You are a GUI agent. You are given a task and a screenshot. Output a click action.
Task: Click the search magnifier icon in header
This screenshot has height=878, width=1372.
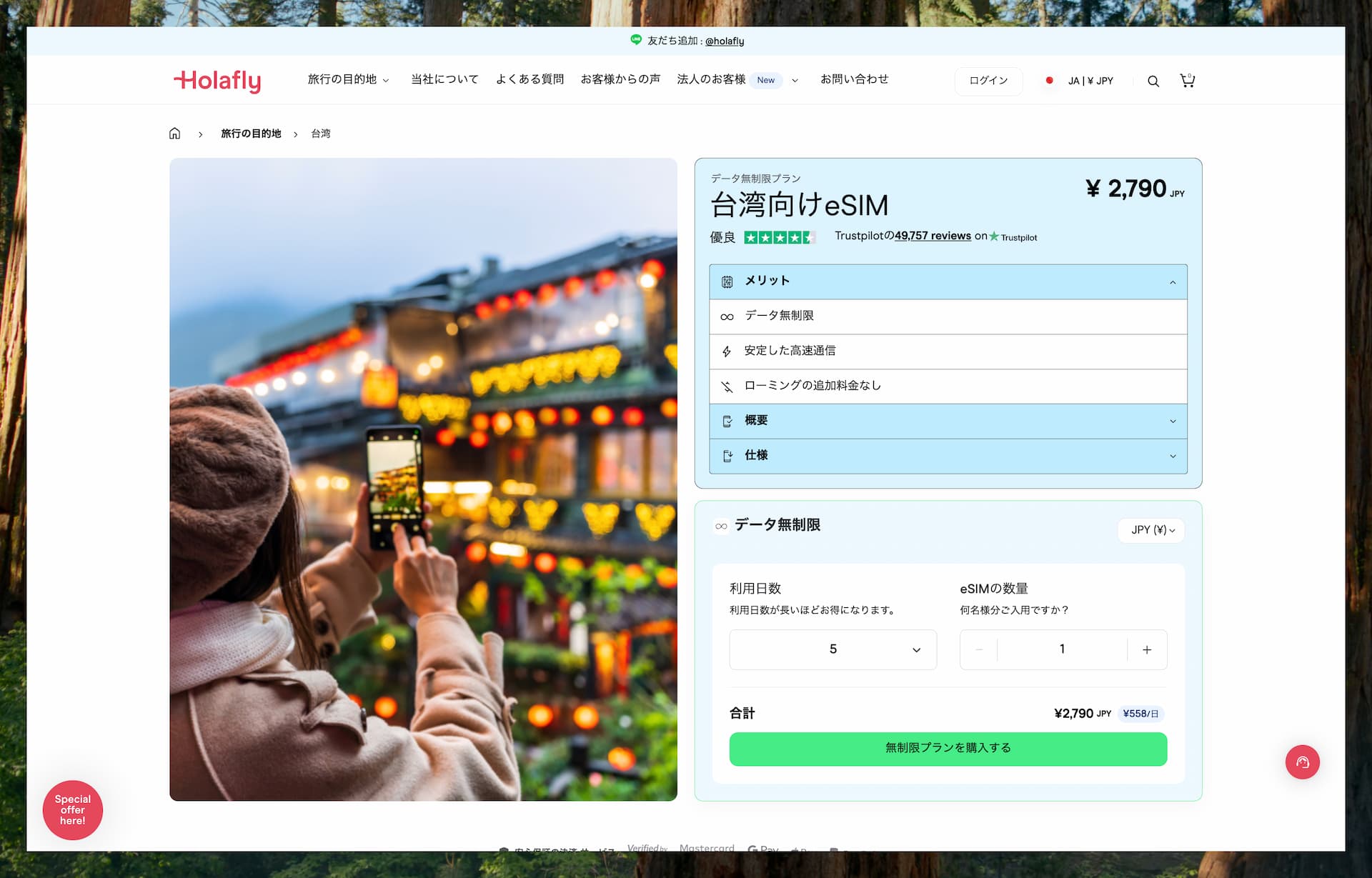point(1153,80)
